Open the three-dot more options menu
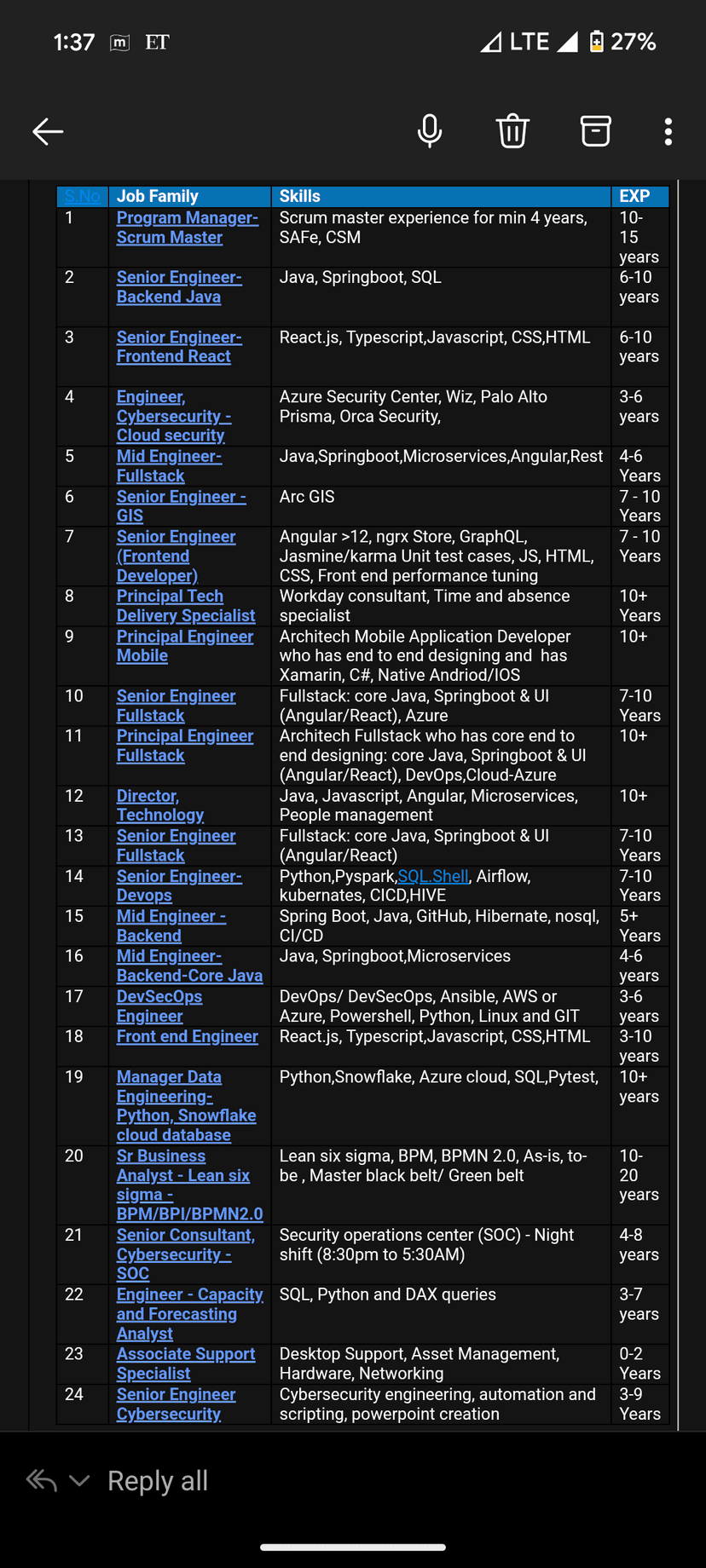The image size is (706, 1568). pyautogui.click(x=668, y=131)
